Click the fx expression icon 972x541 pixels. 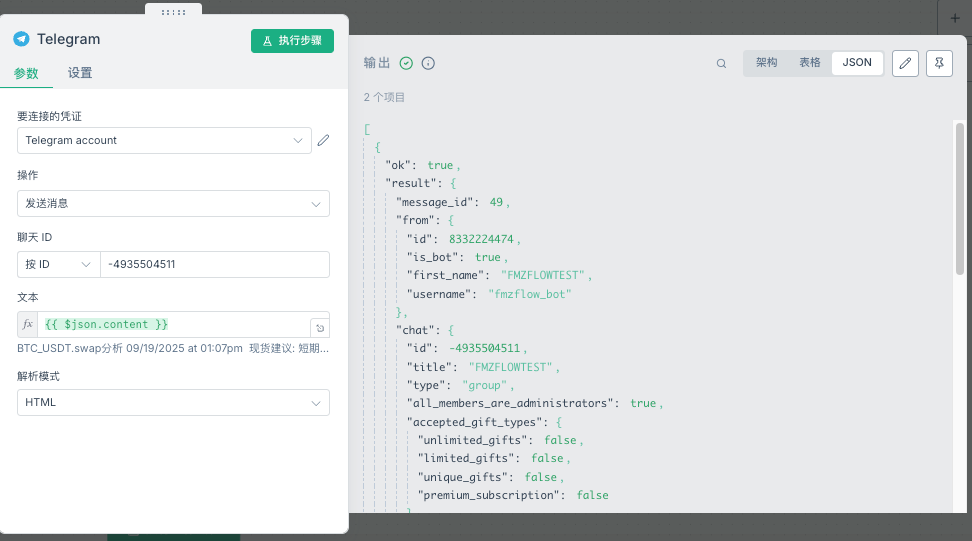click(x=28, y=325)
